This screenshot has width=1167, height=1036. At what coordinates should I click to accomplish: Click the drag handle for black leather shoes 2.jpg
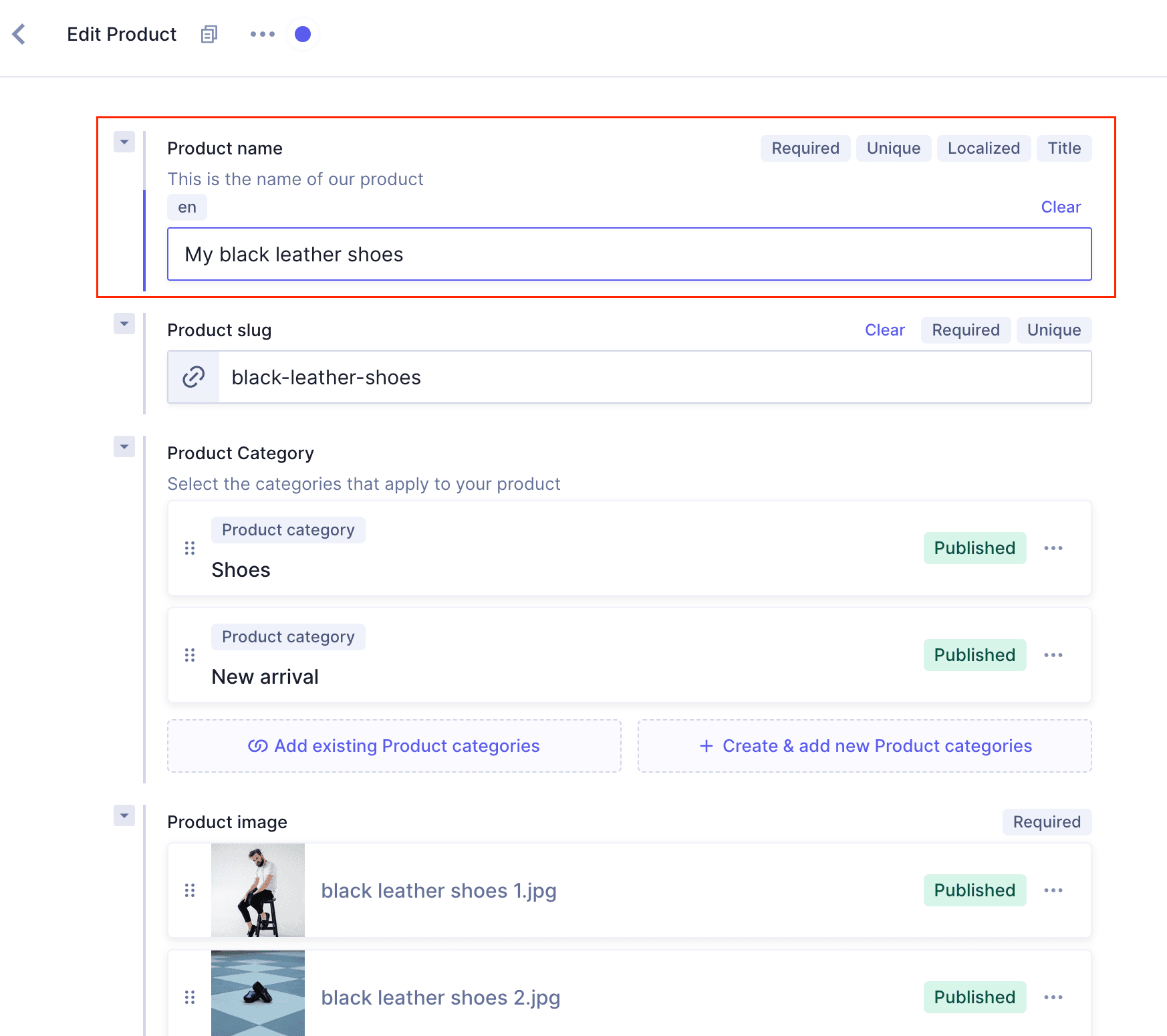click(x=189, y=997)
